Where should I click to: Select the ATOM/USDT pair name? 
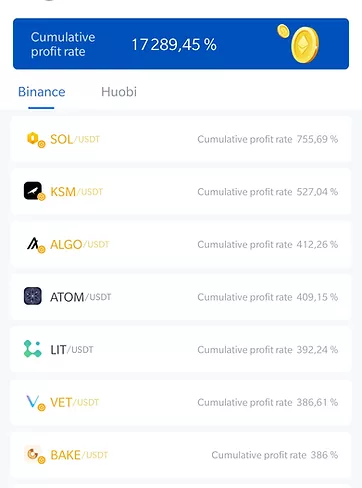pos(81,297)
